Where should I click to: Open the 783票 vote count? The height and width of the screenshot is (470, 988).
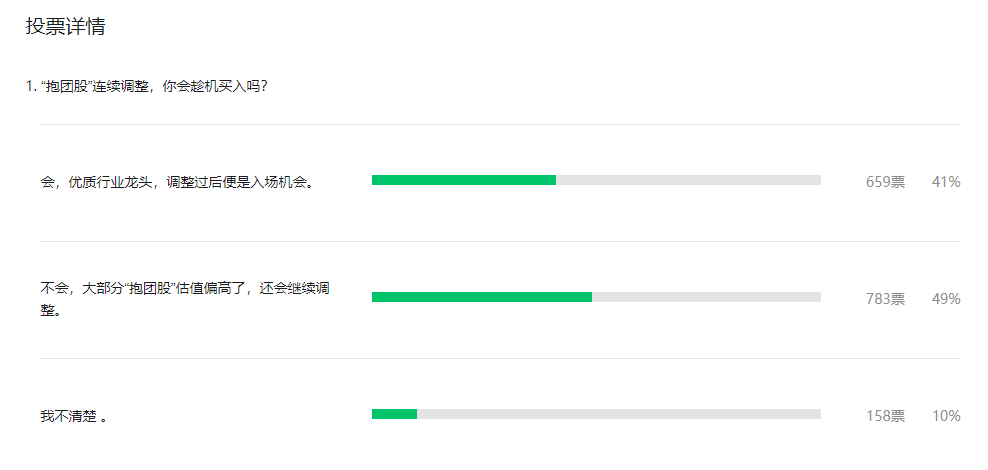[885, 299]
